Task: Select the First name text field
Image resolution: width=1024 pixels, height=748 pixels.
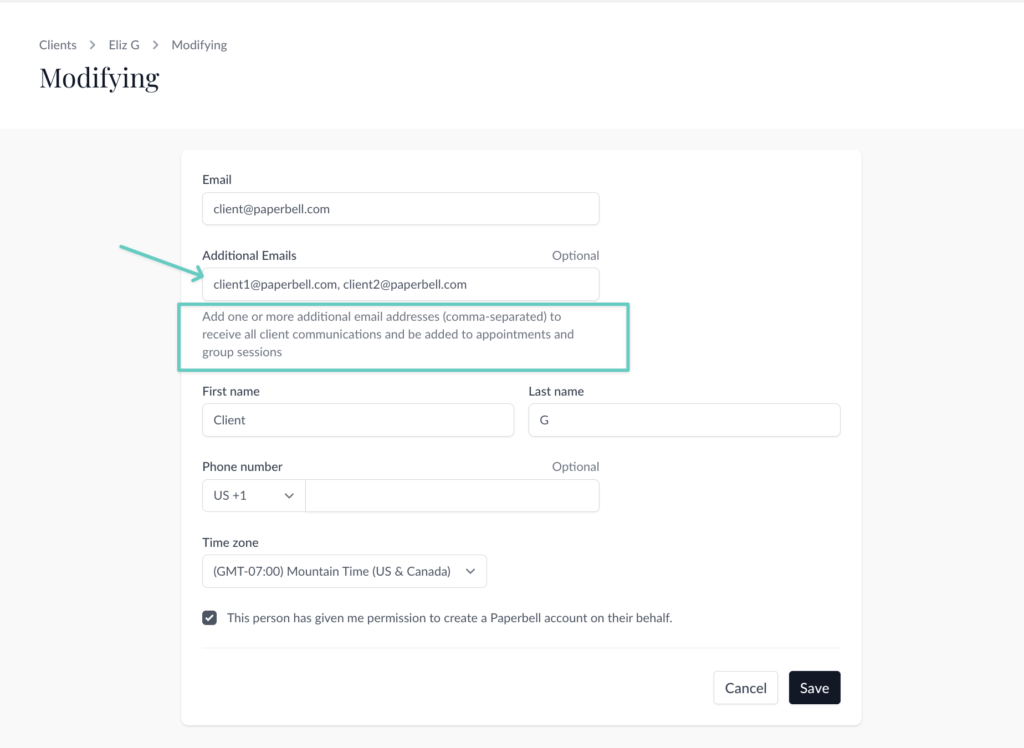Action: tap(357, 420)
